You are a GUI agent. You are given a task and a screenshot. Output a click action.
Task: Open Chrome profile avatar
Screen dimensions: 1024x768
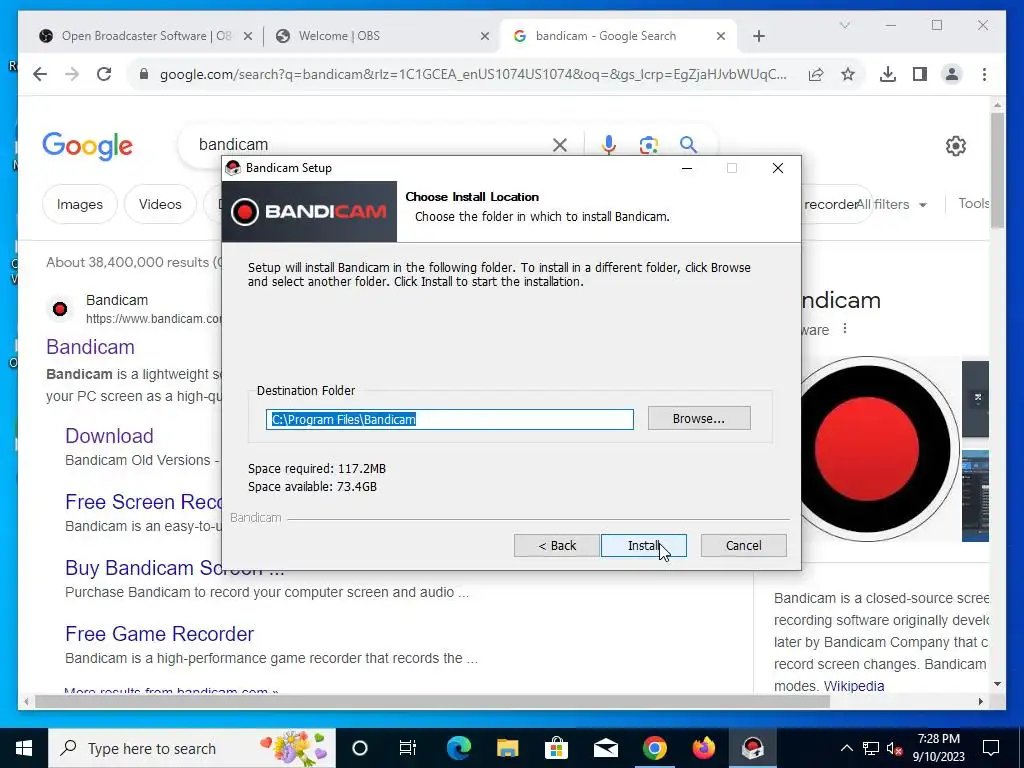[x=952, y=74]
